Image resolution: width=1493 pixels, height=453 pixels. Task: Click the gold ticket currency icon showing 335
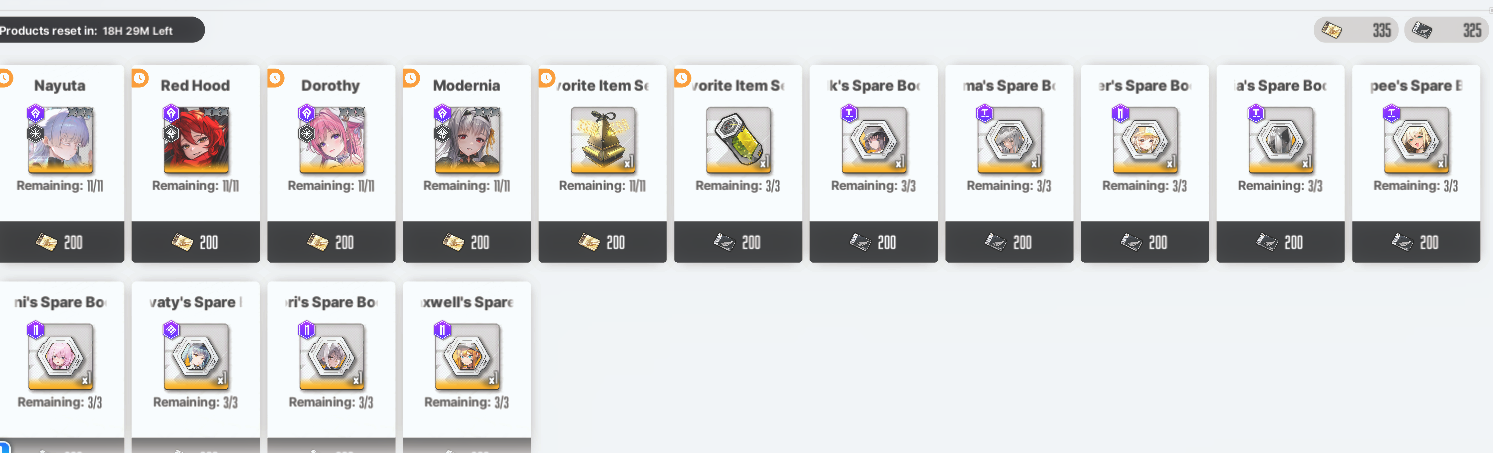(x=1332, y=30)
